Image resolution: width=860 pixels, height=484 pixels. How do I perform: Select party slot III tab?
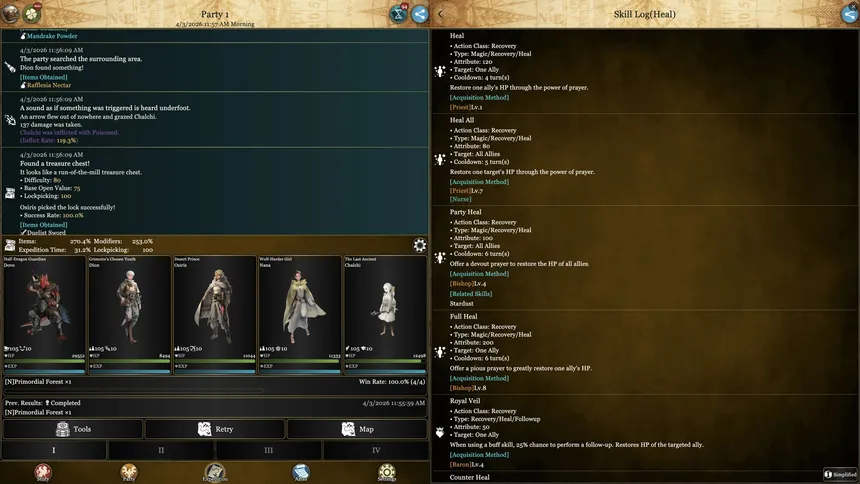point(268,451)
